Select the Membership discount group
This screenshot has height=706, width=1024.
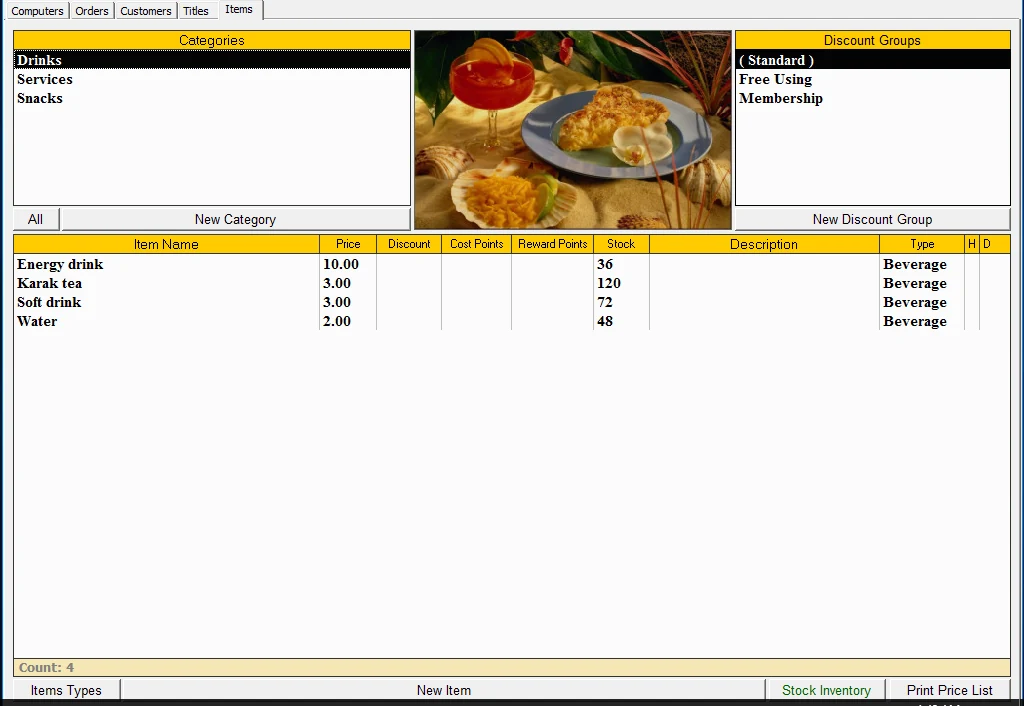872,98
